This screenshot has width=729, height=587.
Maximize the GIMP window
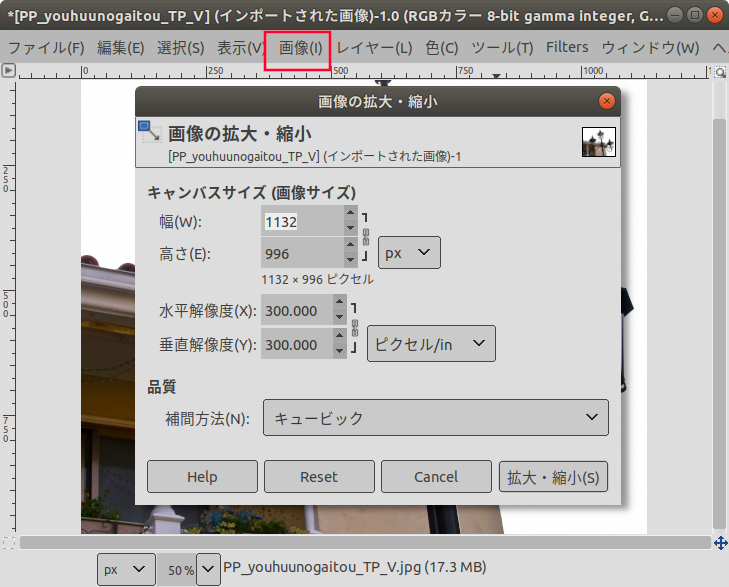coord(695,15)
